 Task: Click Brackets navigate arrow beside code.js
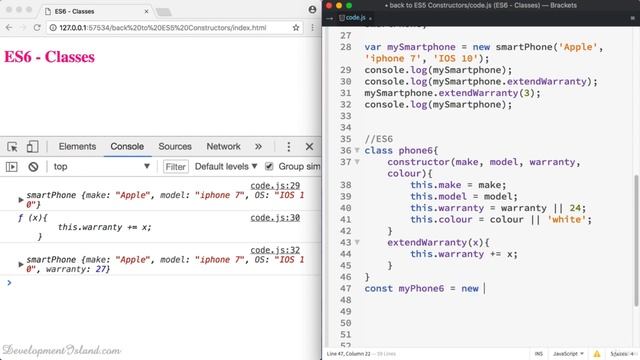(330, 18)
